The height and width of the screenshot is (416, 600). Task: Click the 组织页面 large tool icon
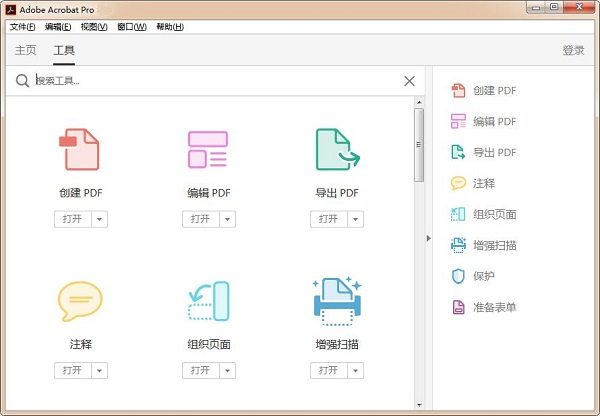coord(208,301)
